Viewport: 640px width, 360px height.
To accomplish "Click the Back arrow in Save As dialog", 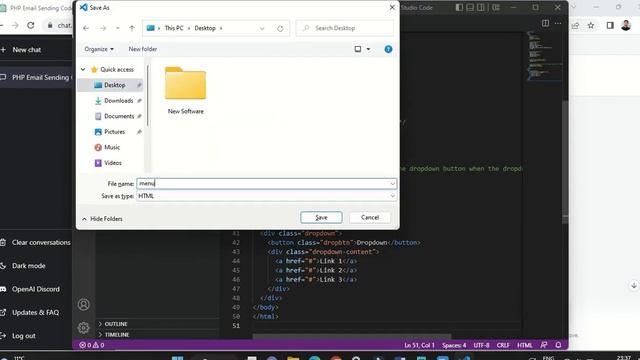I will (86, 28).
